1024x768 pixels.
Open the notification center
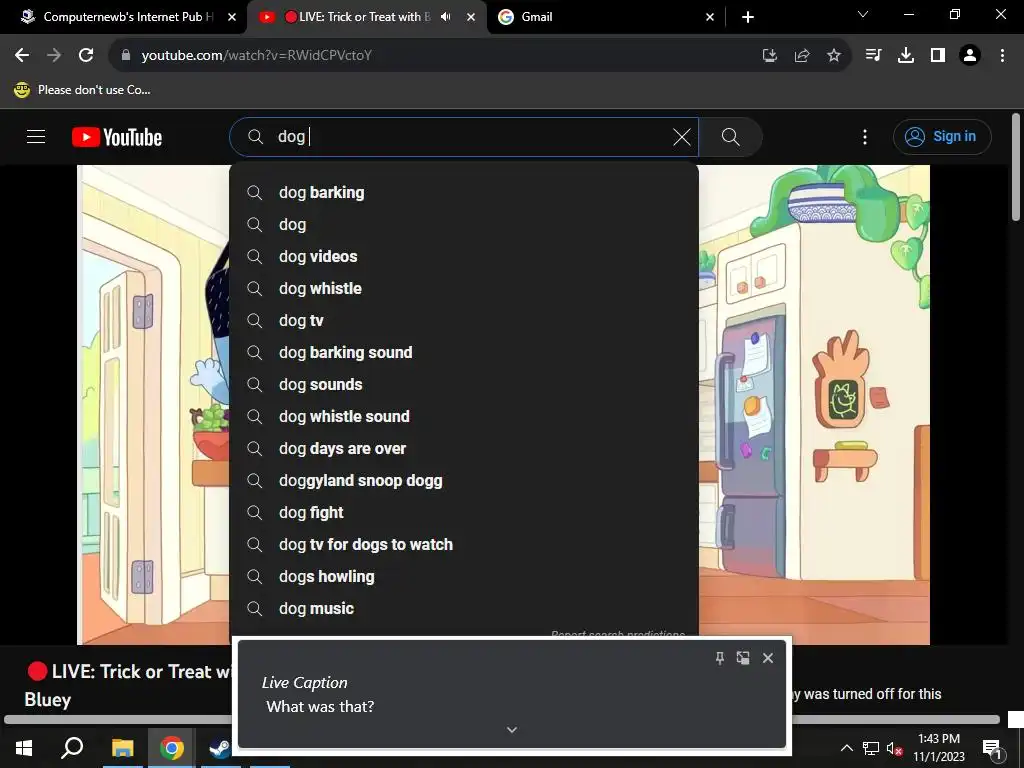(992, 749)
